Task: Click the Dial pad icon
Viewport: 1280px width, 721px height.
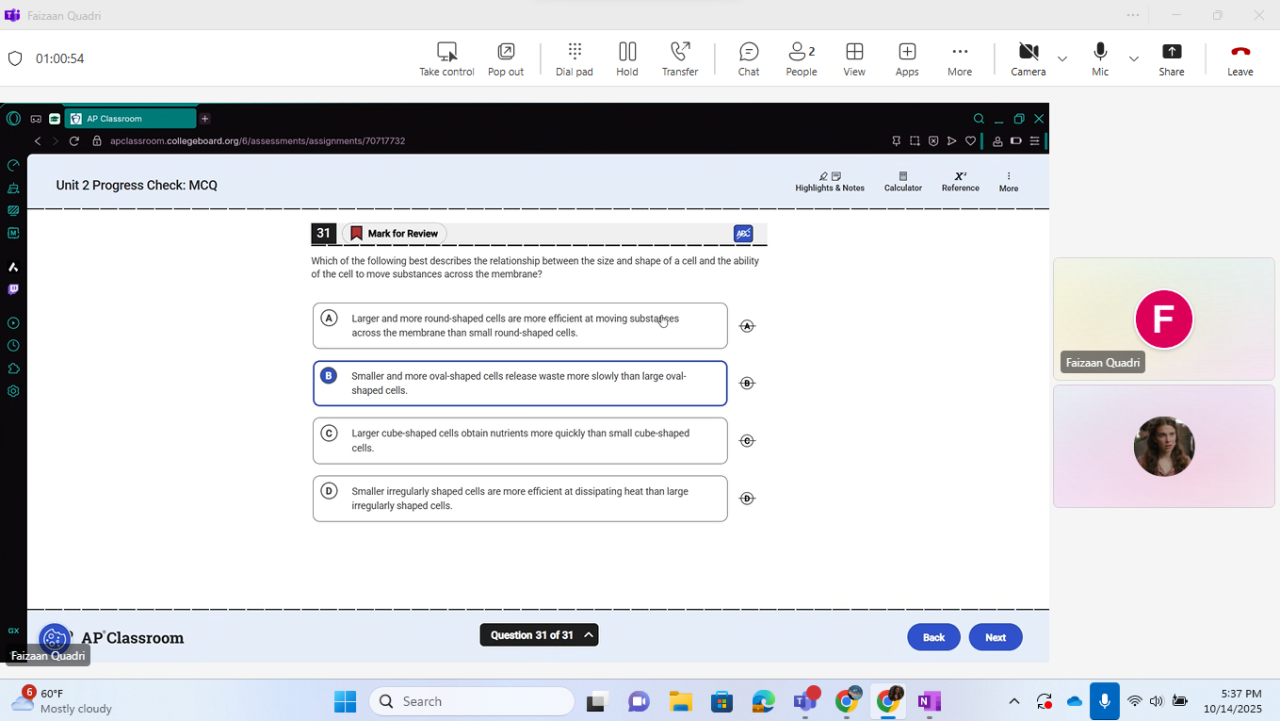Action: point(574,58)
